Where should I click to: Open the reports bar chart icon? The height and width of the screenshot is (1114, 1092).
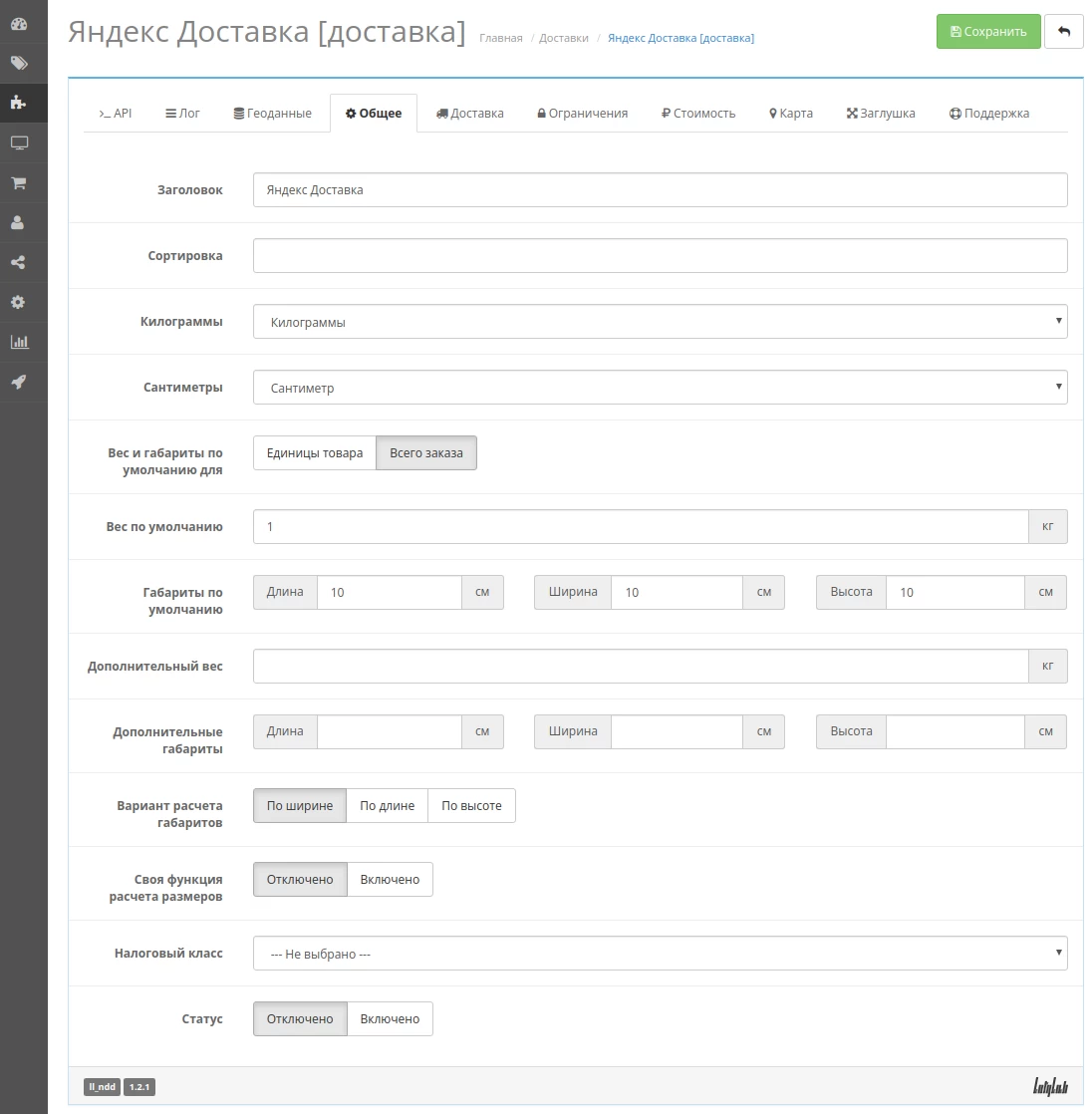[19, 342]
